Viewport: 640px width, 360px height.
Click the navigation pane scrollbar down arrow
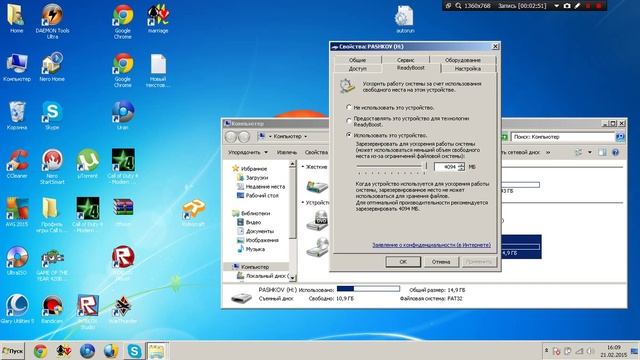click(x=292, y=278)
